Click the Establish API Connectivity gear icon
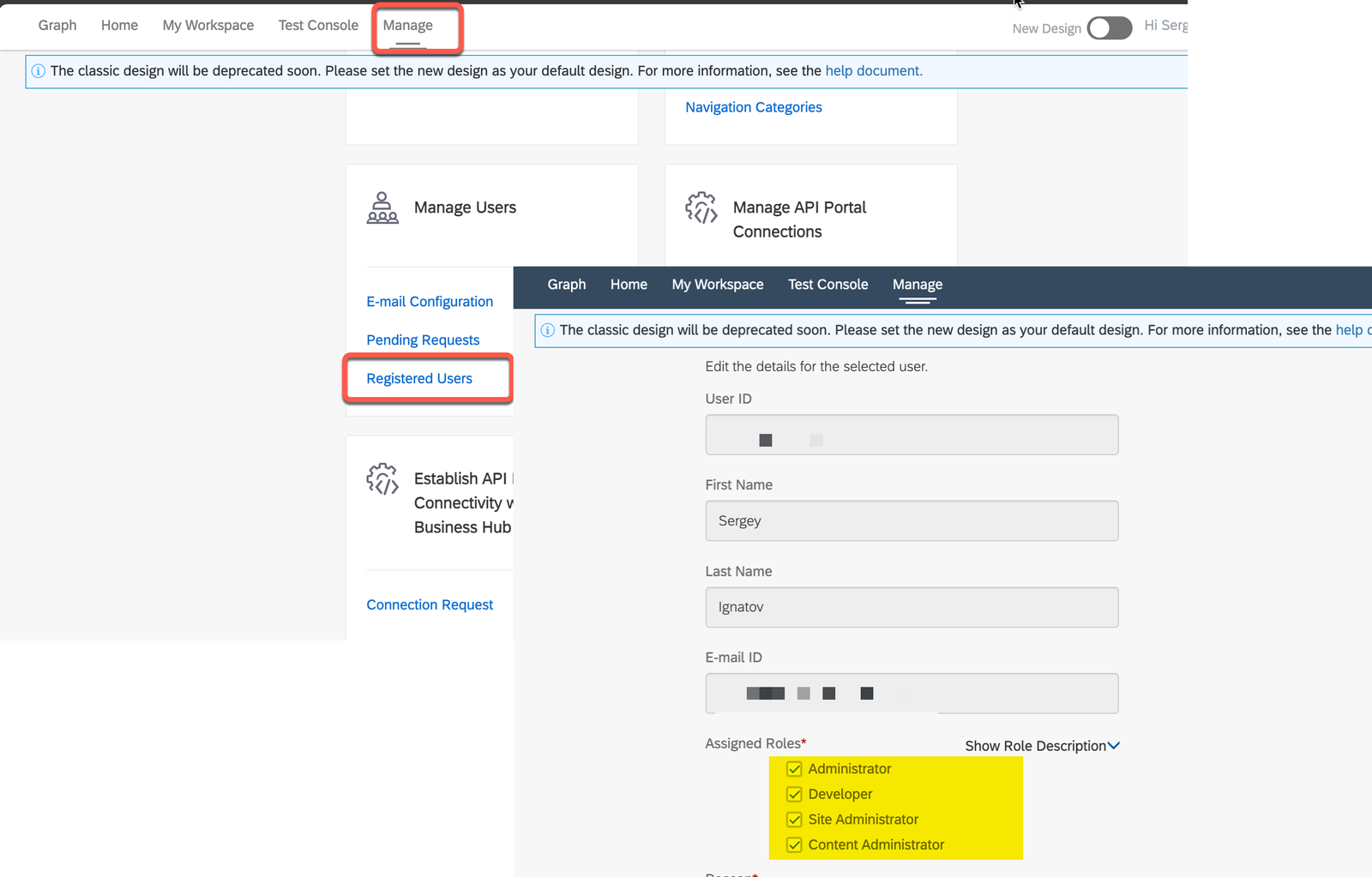Screen dimensions: 1372x877 [x=382, y=480]
